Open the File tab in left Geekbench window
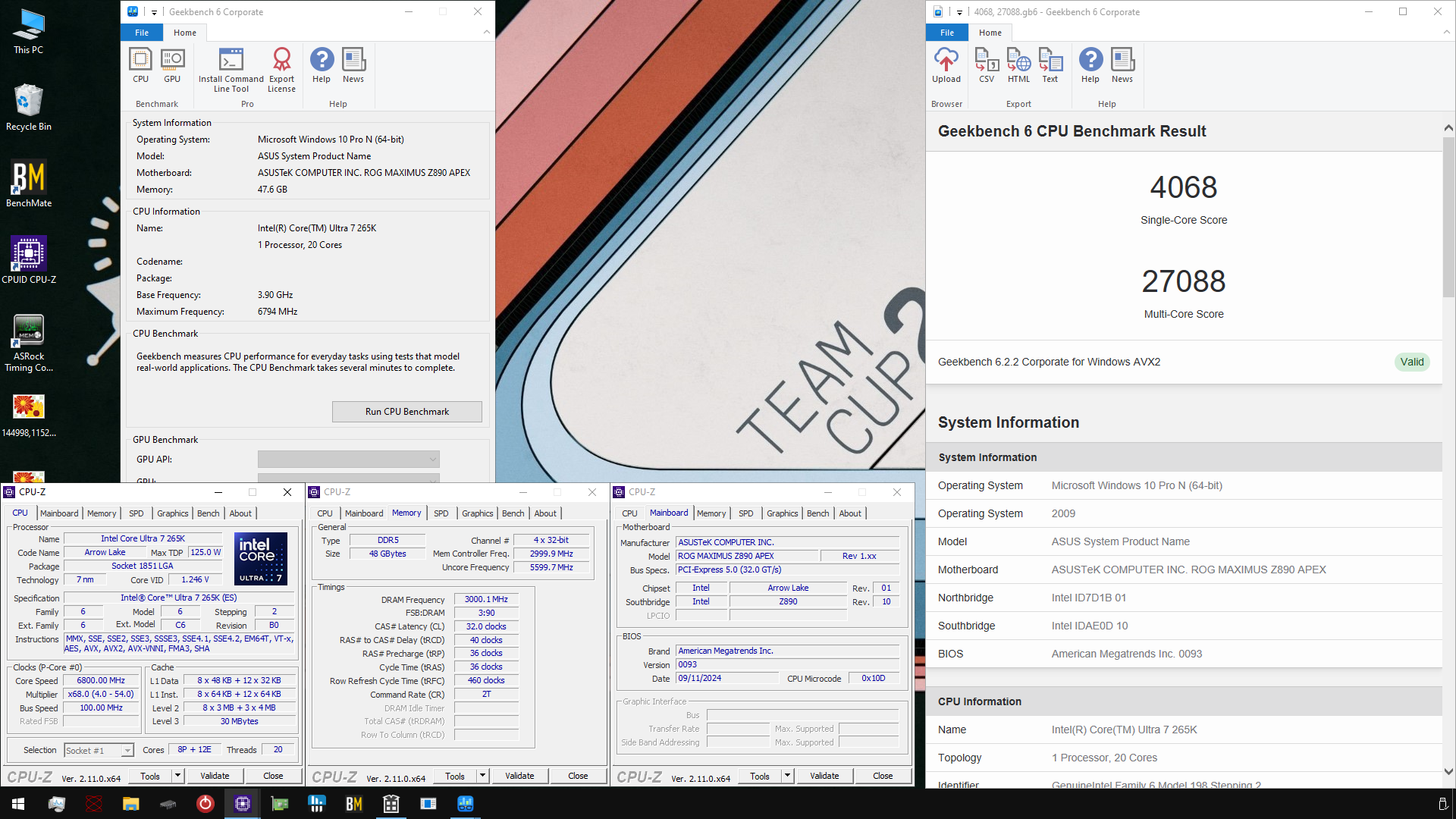The width and height of the screenshot is (1456, 819). (142, 33)
